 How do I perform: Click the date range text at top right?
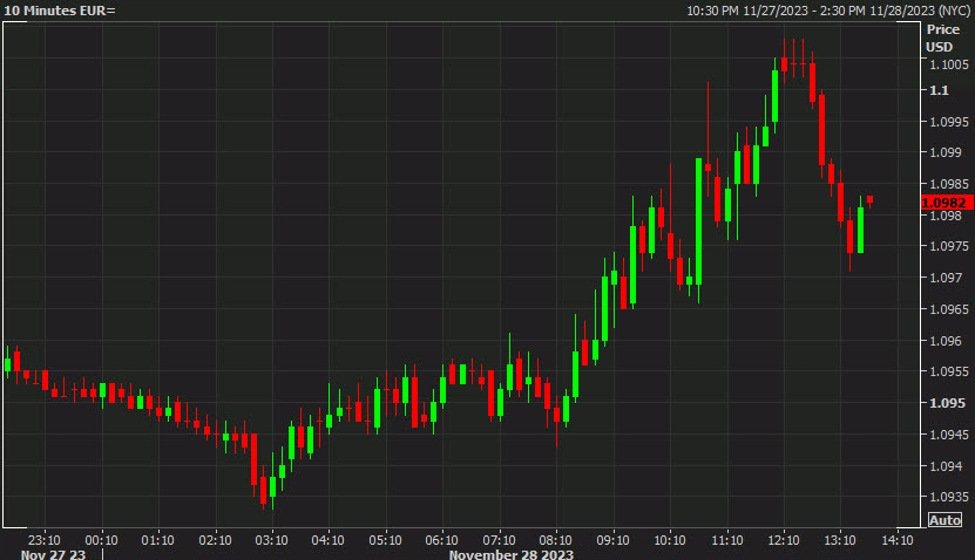[x=828, y=10]
